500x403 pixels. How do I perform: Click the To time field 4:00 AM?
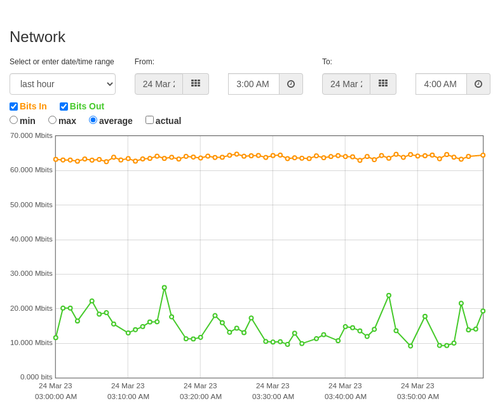click(441, 84)
